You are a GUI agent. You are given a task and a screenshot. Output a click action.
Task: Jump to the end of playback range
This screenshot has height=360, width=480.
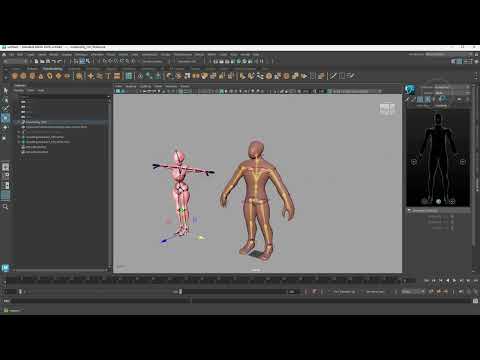(x=475, y=281)
